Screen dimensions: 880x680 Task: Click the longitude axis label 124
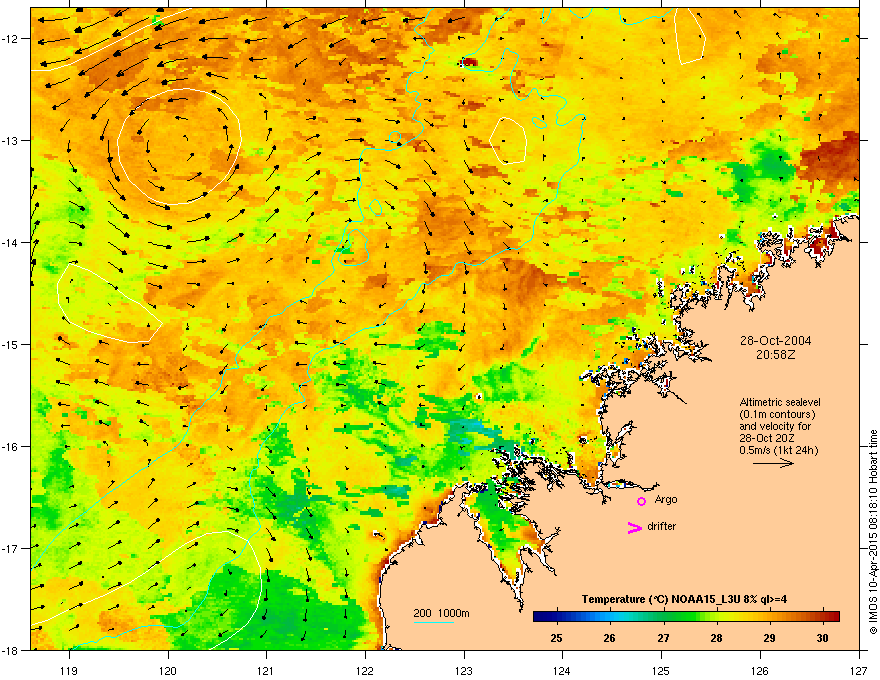562,670
